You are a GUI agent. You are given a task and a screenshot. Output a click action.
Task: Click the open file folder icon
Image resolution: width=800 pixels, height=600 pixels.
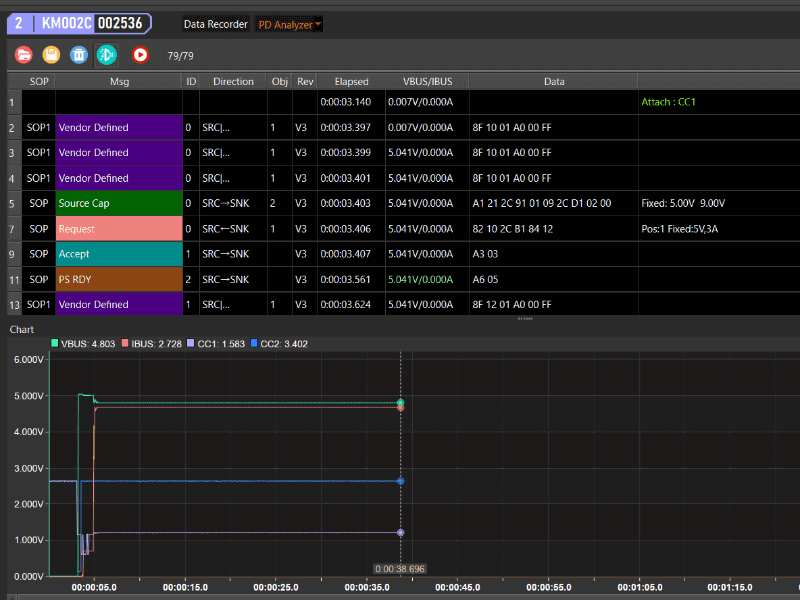pyautogui.click(x=24, y=56)
